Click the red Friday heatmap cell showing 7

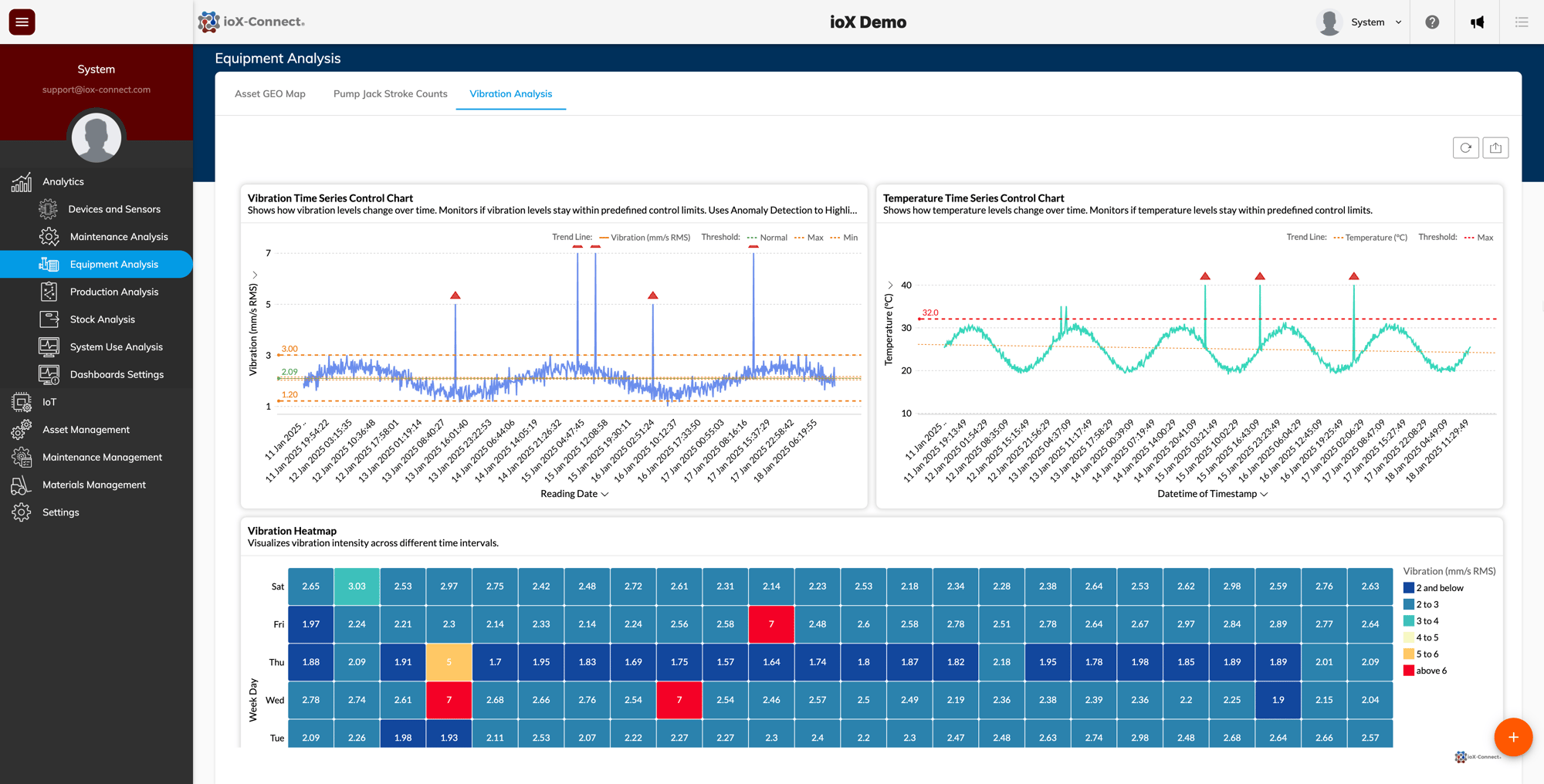pyautogui.click(x=771, y=623)
